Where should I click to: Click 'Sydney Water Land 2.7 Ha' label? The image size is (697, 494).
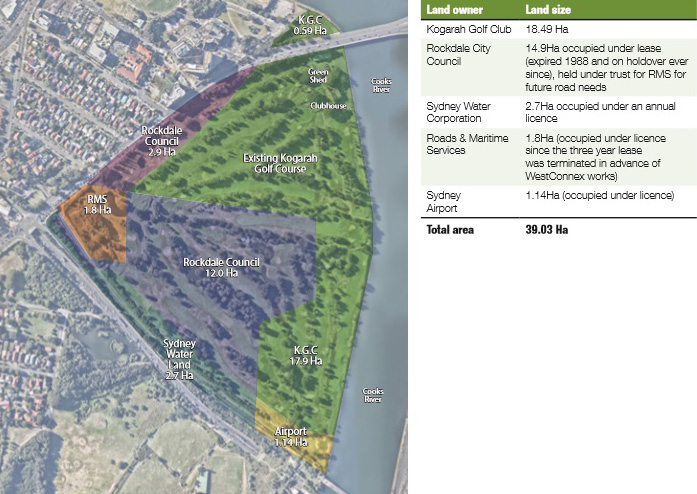[x=179, y=359]
